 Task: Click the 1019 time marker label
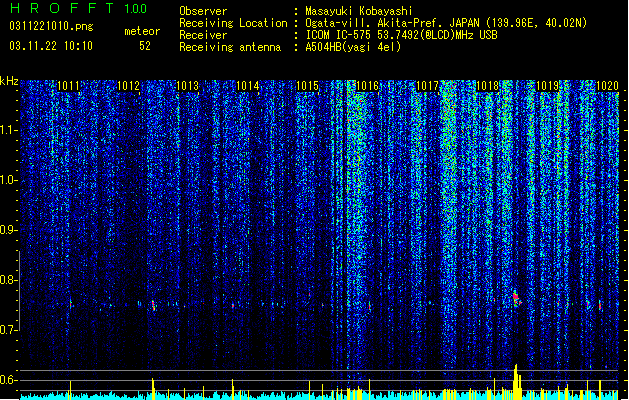[548, 86]
